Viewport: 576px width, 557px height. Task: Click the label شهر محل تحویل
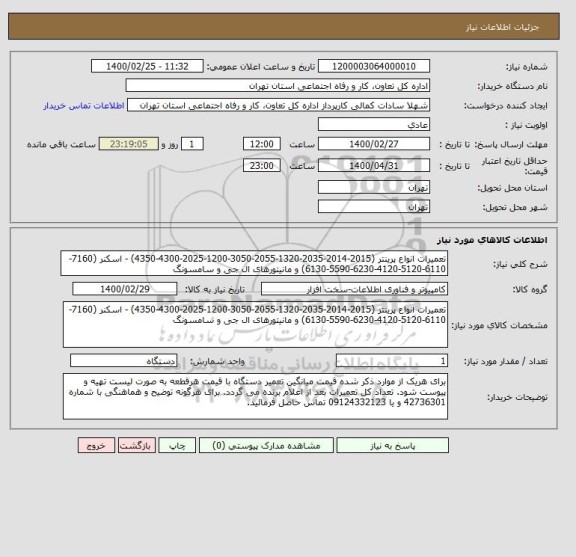[515, 207]
